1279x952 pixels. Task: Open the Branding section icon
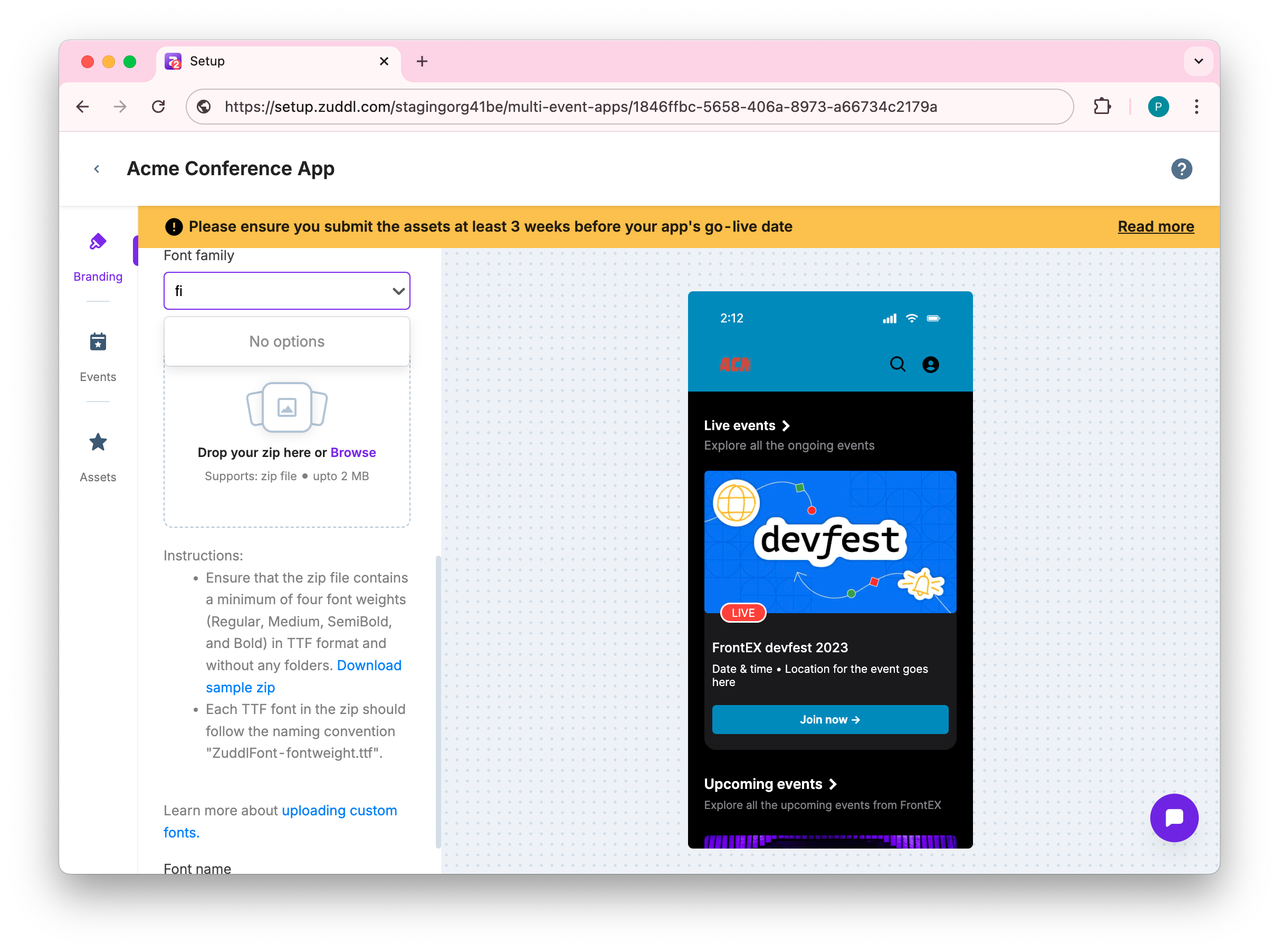98,242
